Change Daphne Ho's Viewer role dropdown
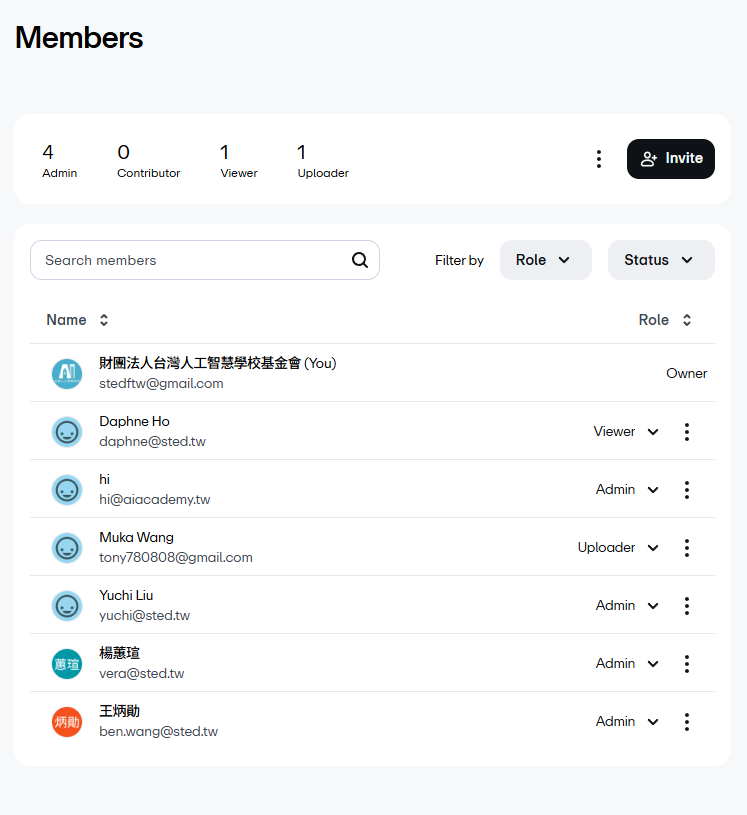 pyautogui.click(x=626, y=432)
